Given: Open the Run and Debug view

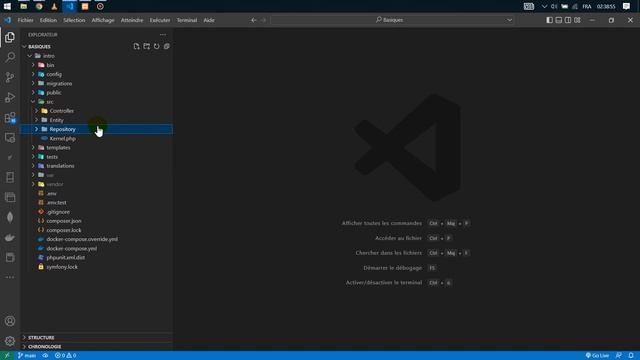Looking at the screenshot, I should coord(10,97).
